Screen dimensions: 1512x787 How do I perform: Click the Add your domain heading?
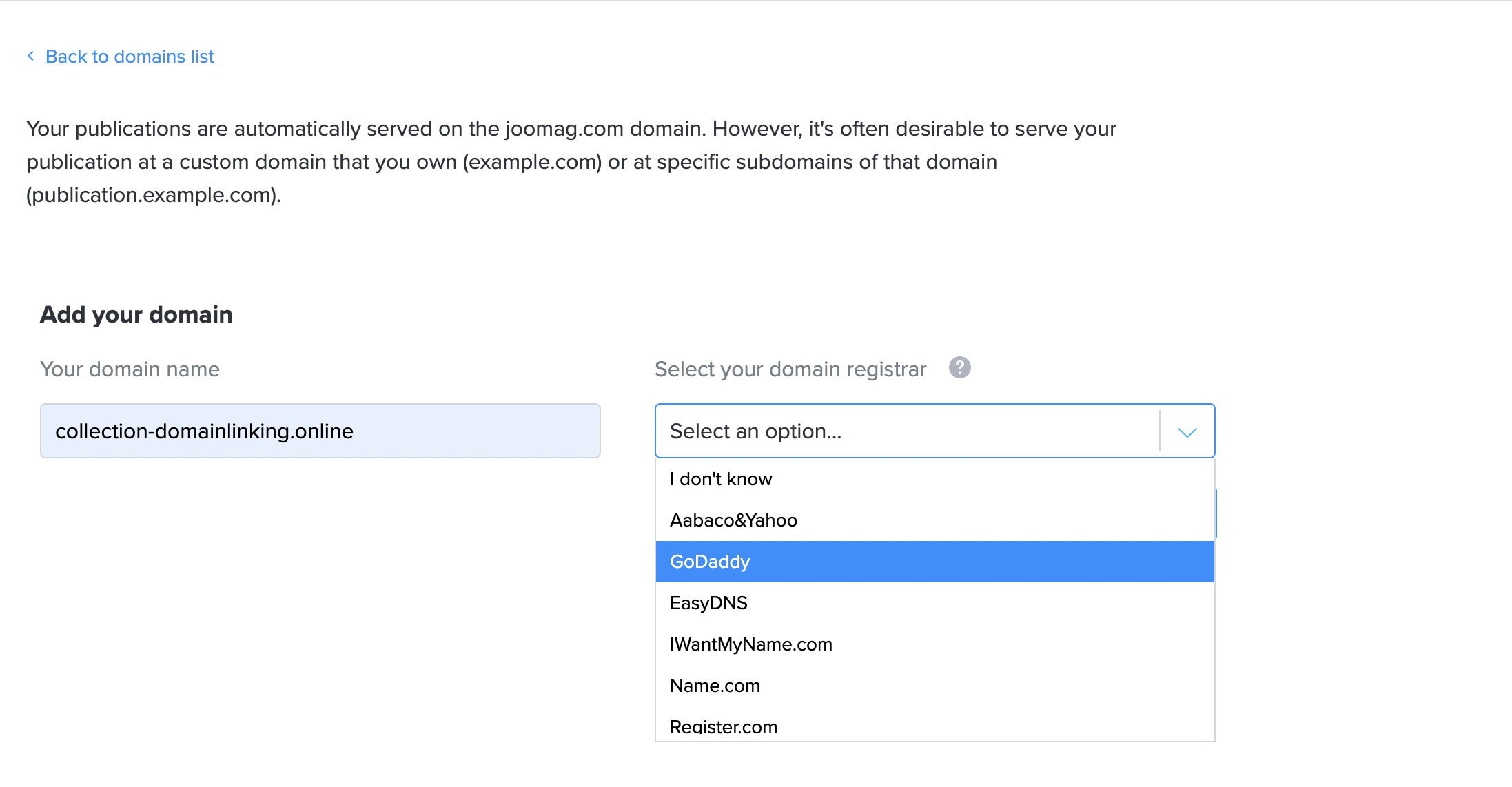[136, 314]
